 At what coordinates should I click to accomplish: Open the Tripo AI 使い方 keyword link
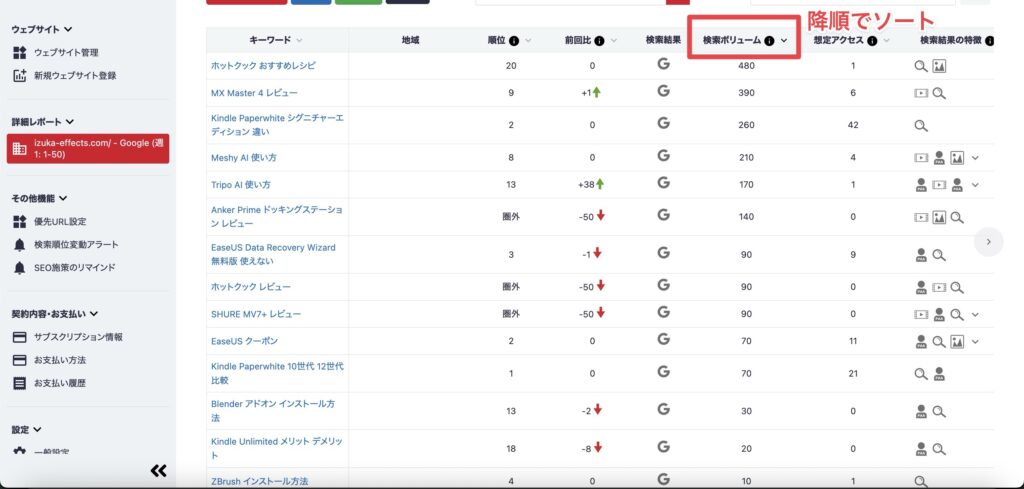pos(241,185)
